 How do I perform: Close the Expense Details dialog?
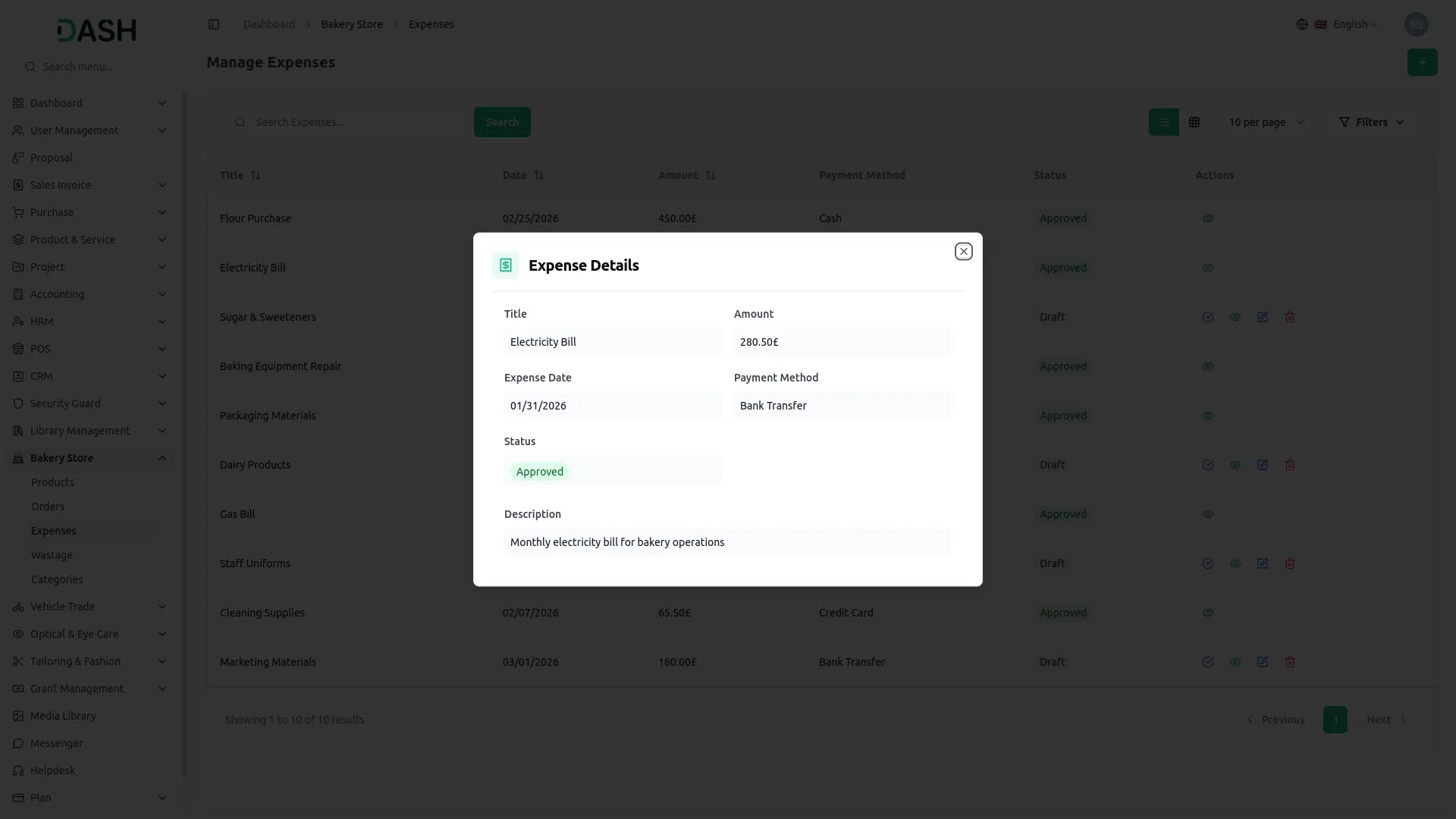963,251
